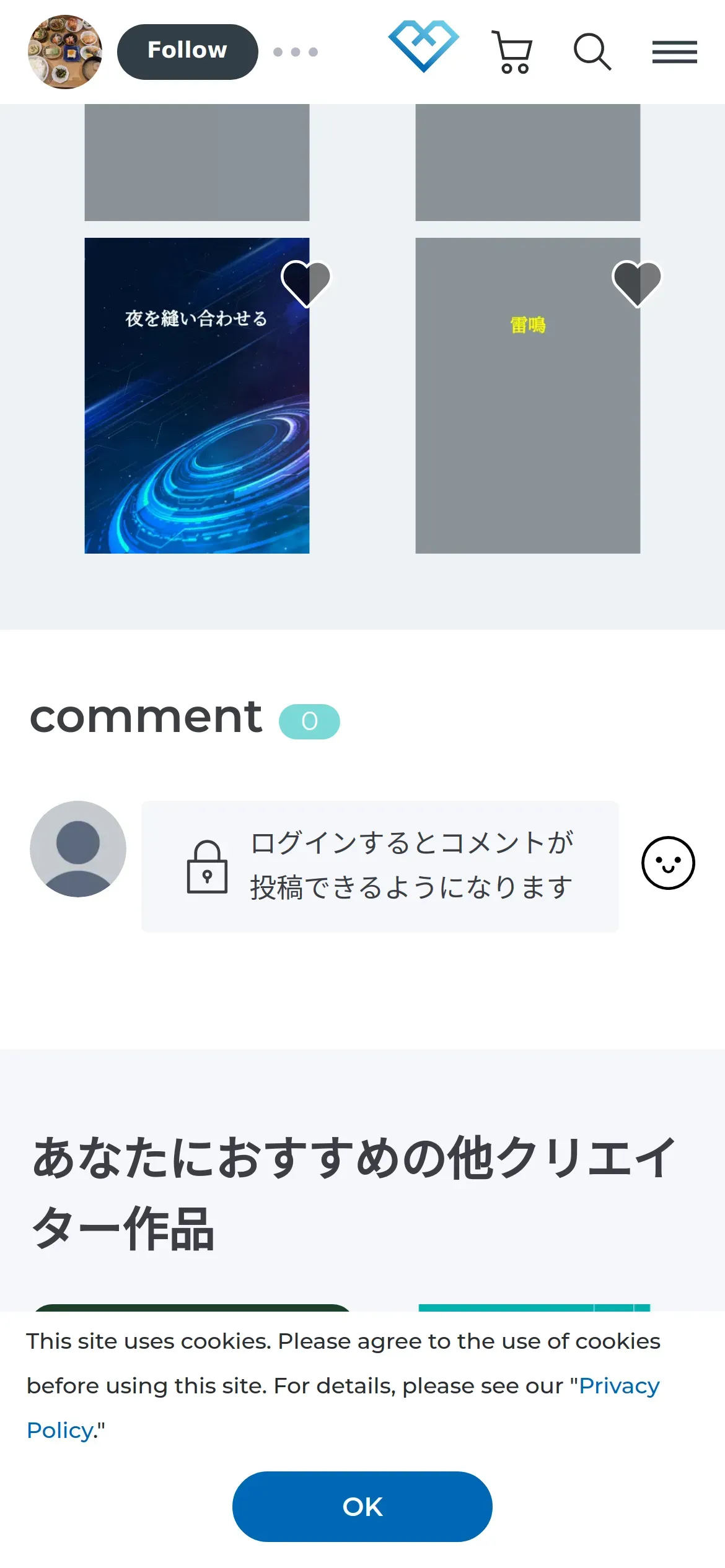Open the emoji smiley picker icon
The image size is (725, 1568).
coord(668,863)
